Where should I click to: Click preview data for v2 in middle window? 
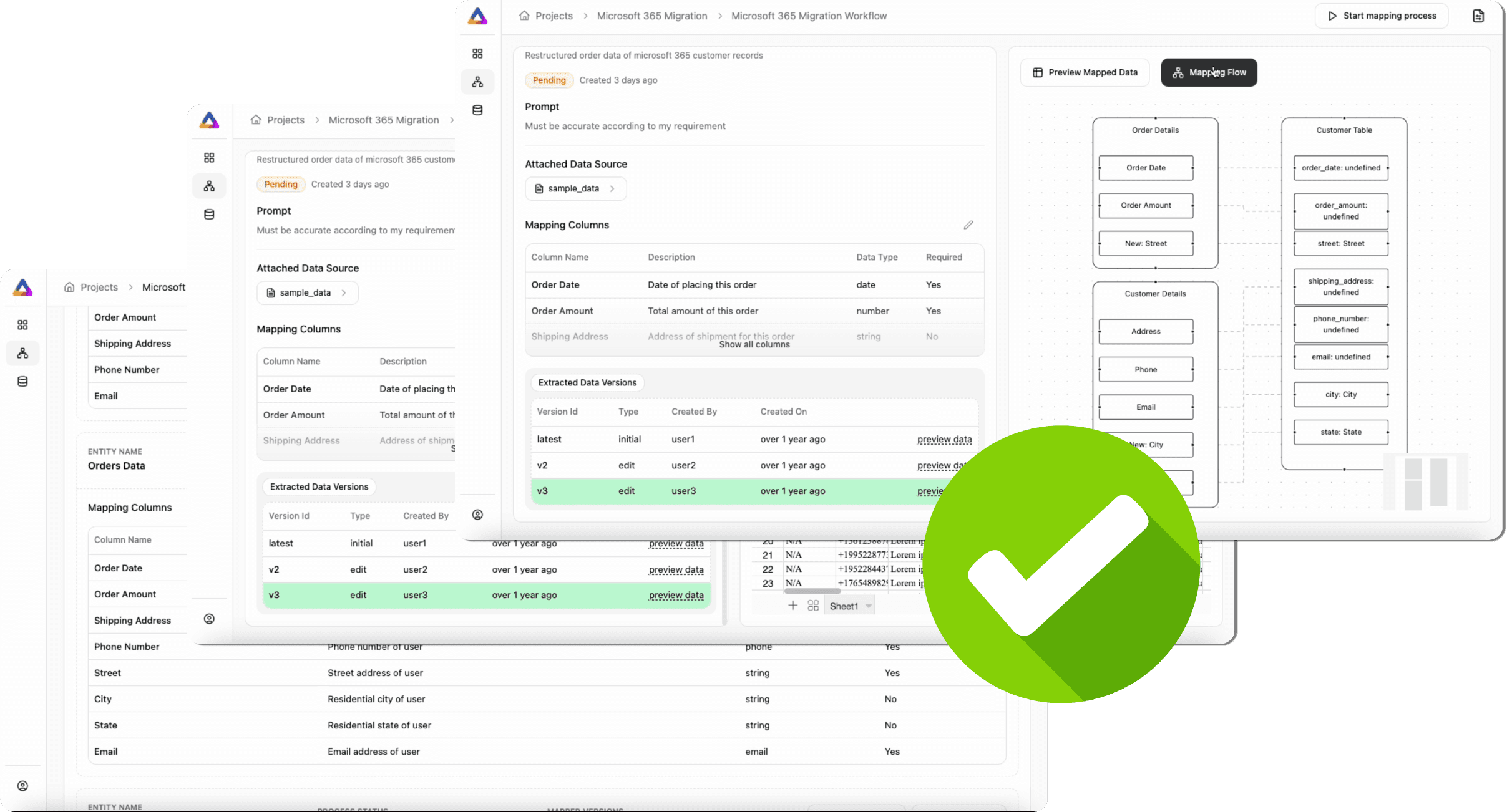point(676,569)
